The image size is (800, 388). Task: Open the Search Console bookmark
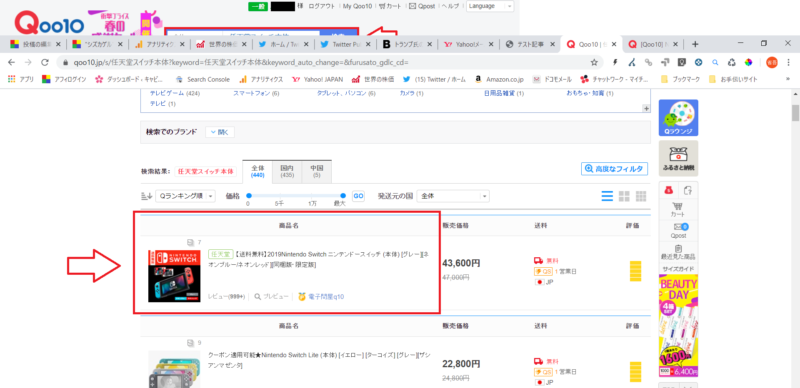coord(203,79)
